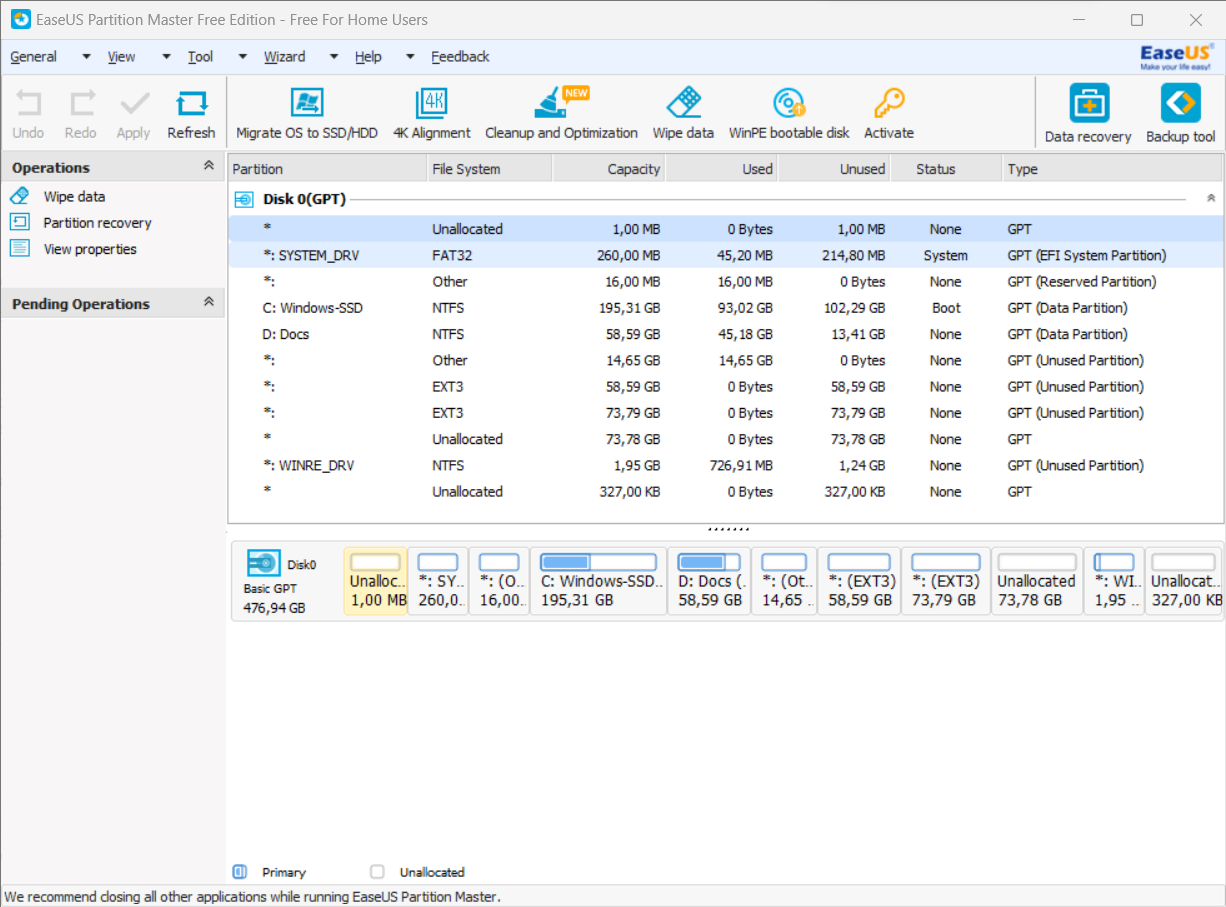
Task: Click the Unallocated legend box
Action: pyautogui.click(x=377, y=872)
